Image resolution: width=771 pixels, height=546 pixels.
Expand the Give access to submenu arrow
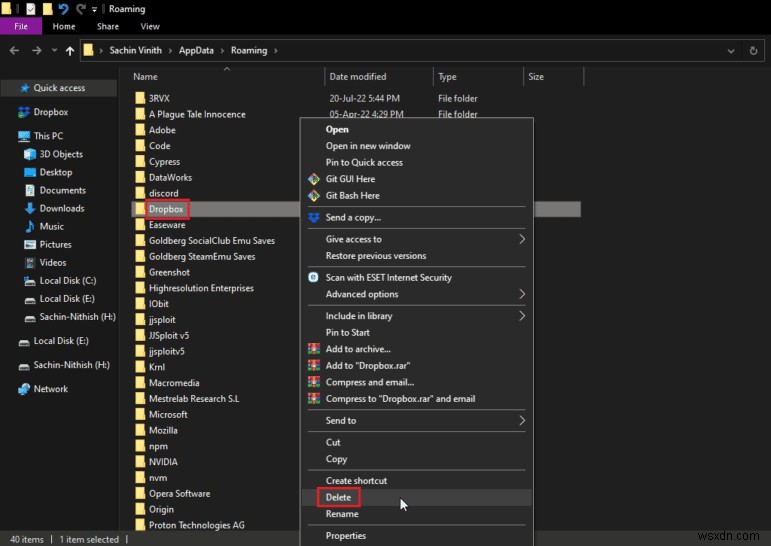[x=522, y=239]
